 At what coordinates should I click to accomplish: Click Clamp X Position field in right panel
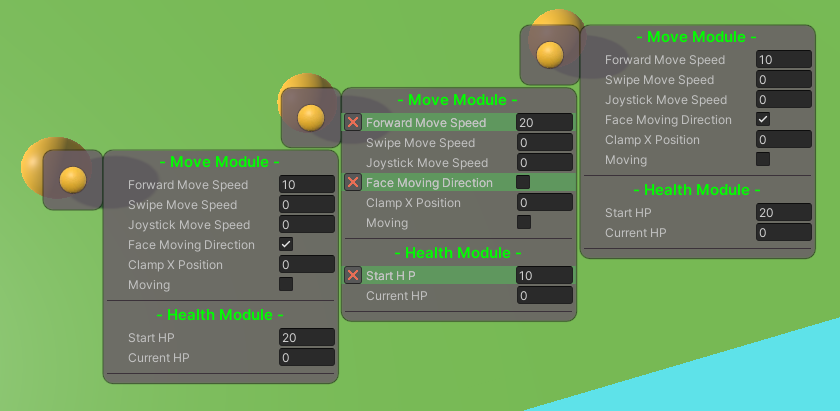(x=784, y=139)
